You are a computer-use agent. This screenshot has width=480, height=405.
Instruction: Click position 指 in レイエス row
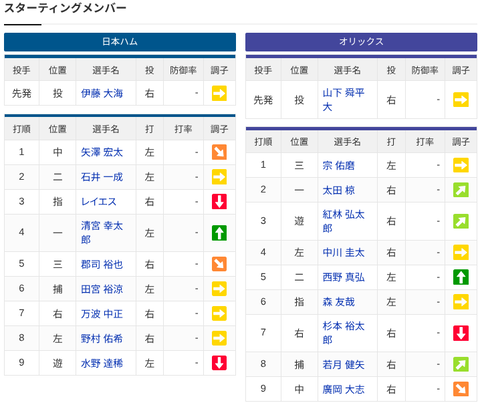point(58,202)
